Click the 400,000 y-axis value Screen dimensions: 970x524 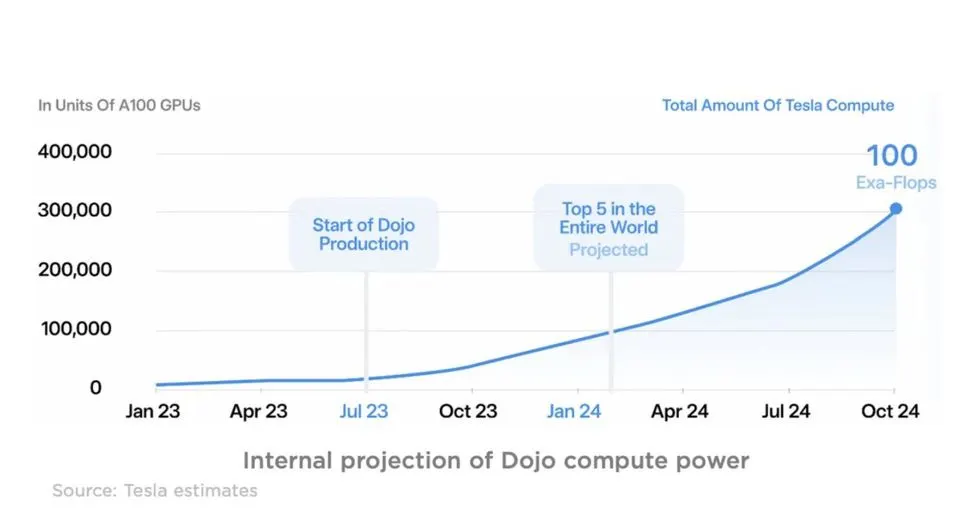coord(75,152)
